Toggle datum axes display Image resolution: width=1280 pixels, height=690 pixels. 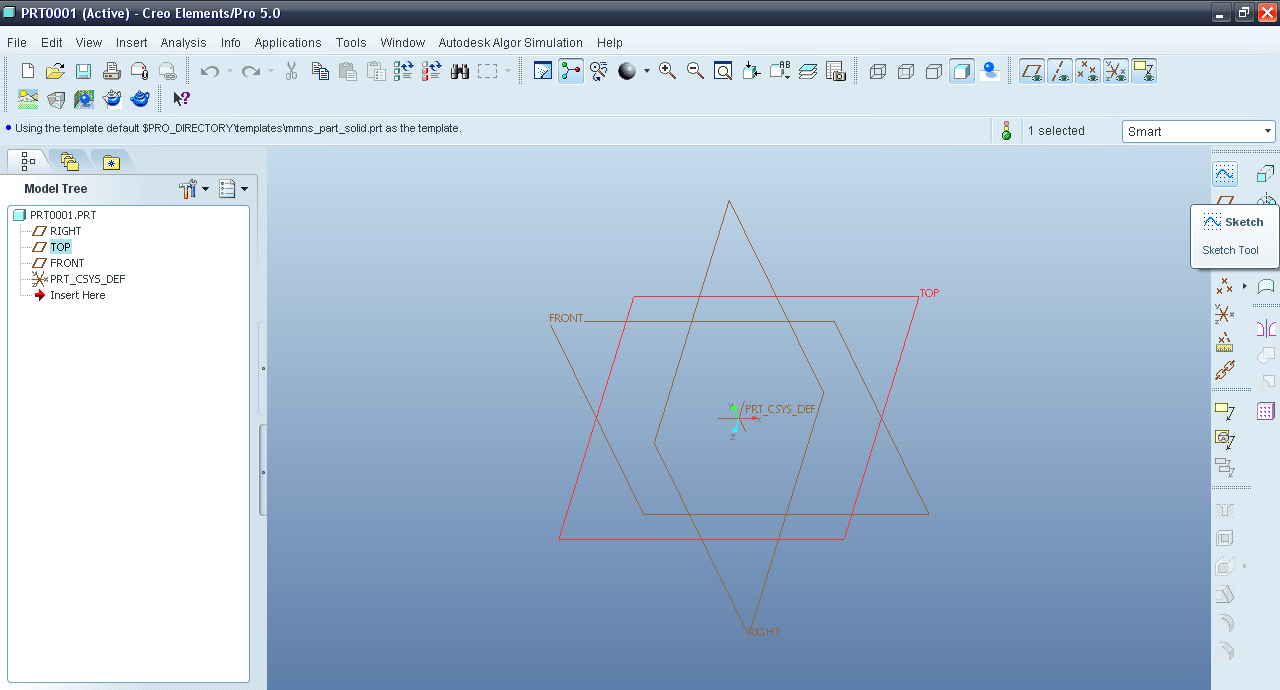coord(1060,71)
